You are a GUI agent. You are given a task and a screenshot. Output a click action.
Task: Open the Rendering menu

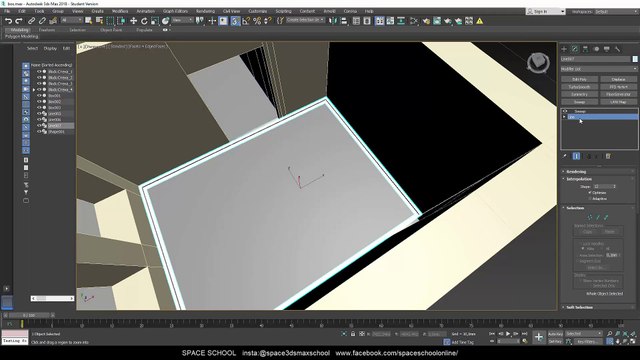tap(205, 11)
